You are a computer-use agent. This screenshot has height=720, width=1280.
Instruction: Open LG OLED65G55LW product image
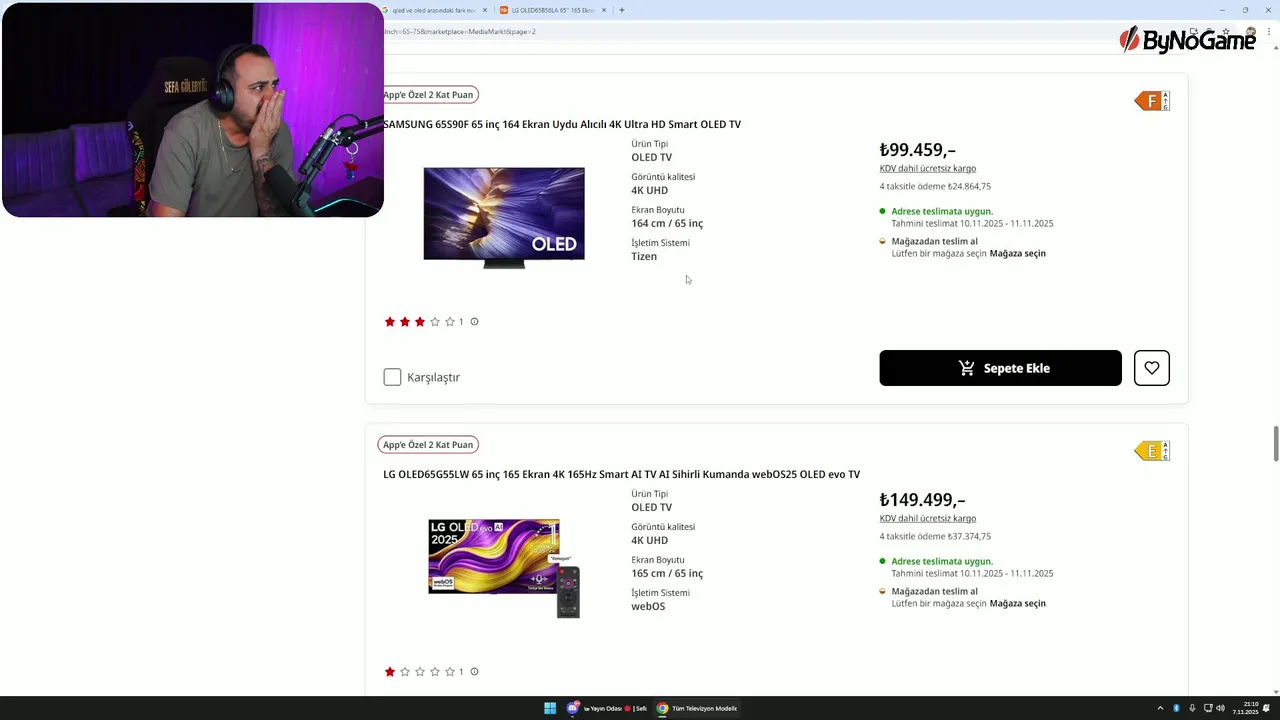(504, 567)
